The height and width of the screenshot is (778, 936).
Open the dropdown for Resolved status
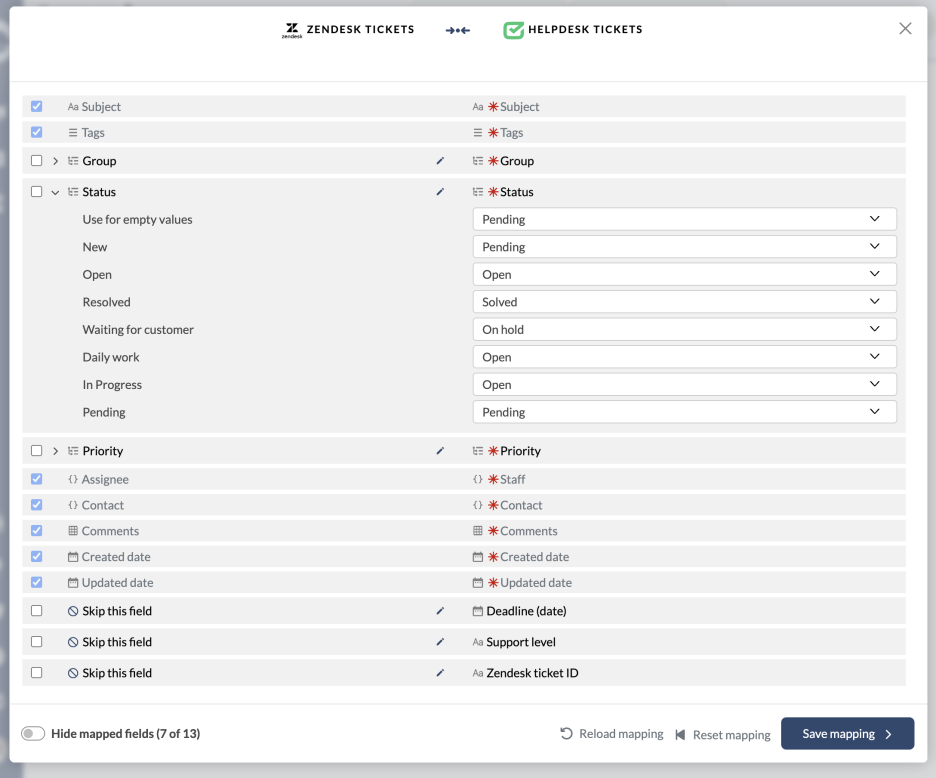[685, 302]
